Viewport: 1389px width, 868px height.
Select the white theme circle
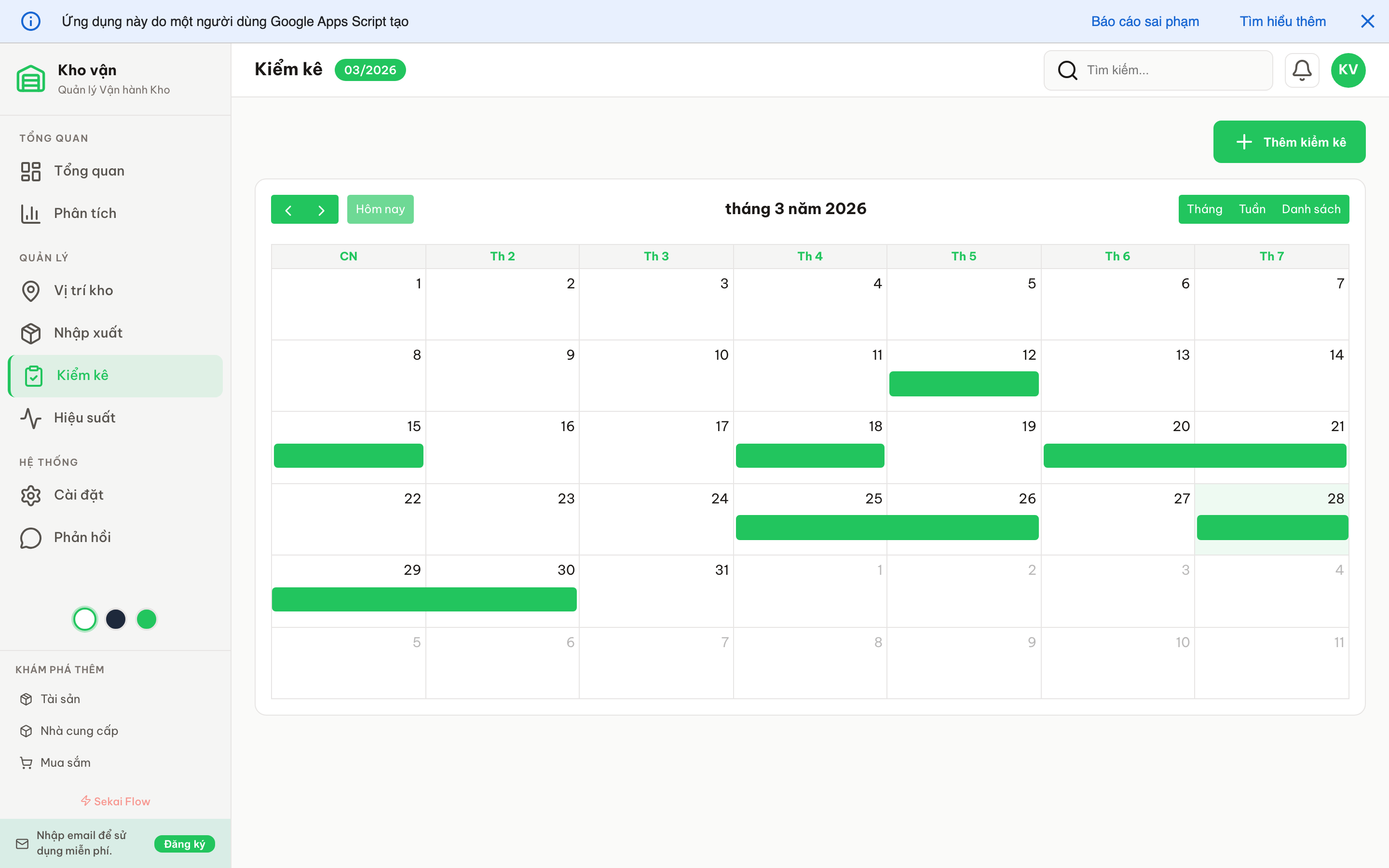pos(84,619)
